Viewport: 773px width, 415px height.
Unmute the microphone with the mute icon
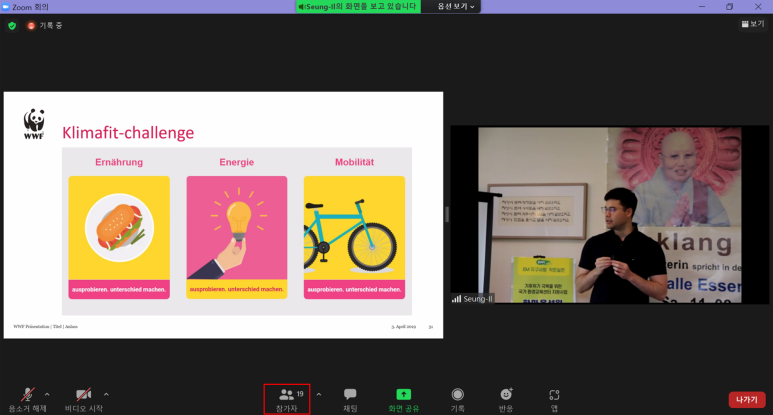(28, 395)
